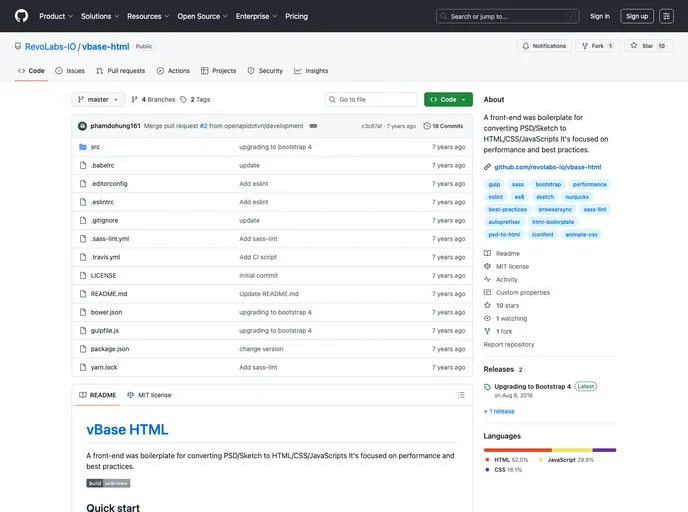Select the README tab in file viewer
This screenshot has width=688, height=512.
(x=97, y=395)
